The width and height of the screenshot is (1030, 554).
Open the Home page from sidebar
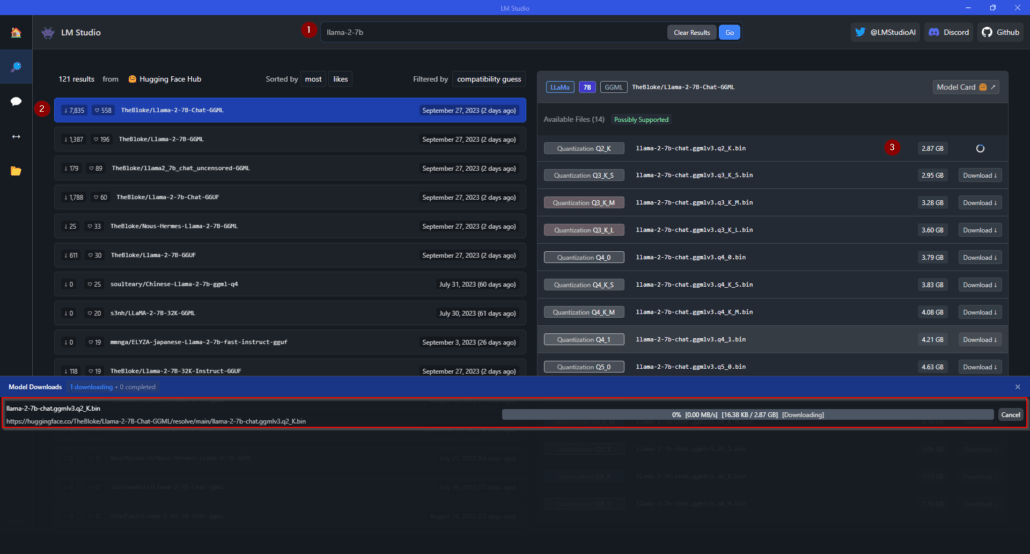16,32
